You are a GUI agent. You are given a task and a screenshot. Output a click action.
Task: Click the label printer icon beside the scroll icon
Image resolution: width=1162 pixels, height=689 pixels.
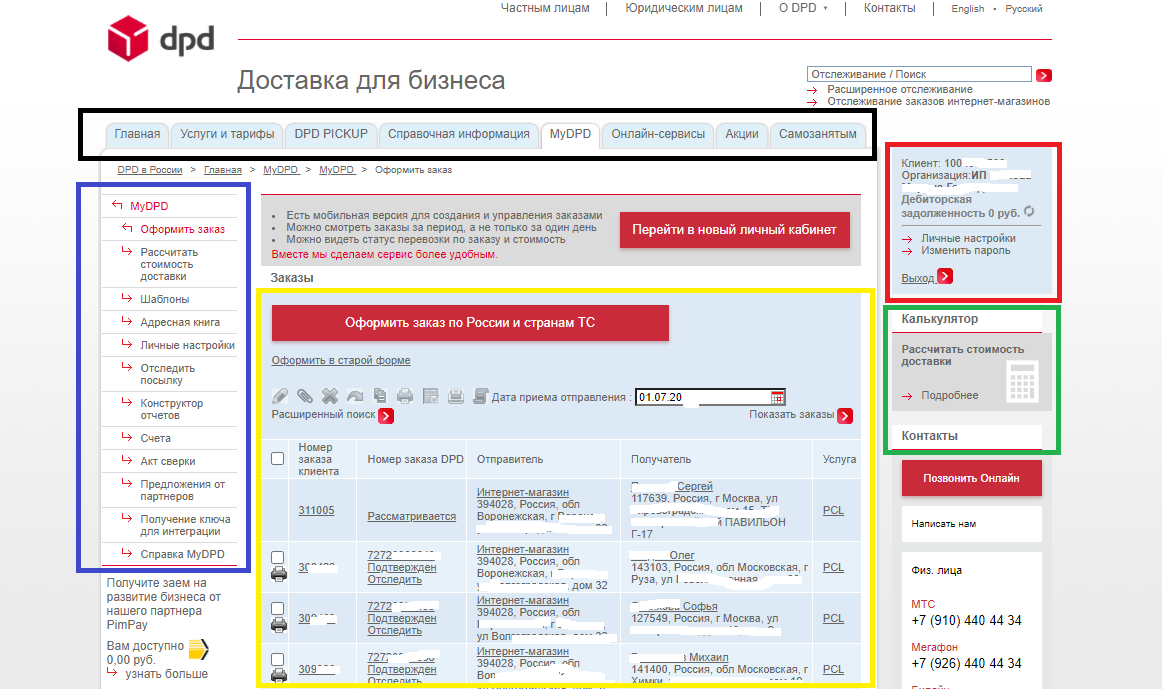(x=456, y=396)
